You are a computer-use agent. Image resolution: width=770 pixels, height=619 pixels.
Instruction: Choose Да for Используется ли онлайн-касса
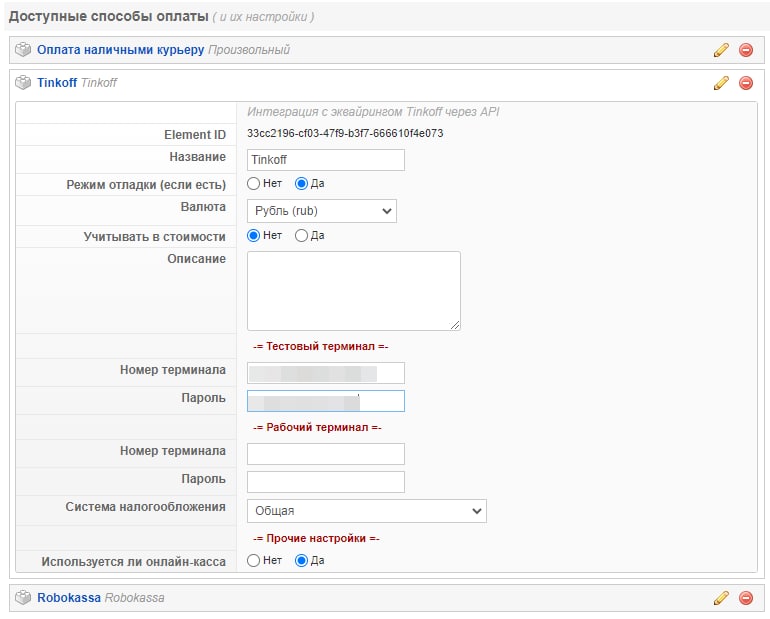301,561
